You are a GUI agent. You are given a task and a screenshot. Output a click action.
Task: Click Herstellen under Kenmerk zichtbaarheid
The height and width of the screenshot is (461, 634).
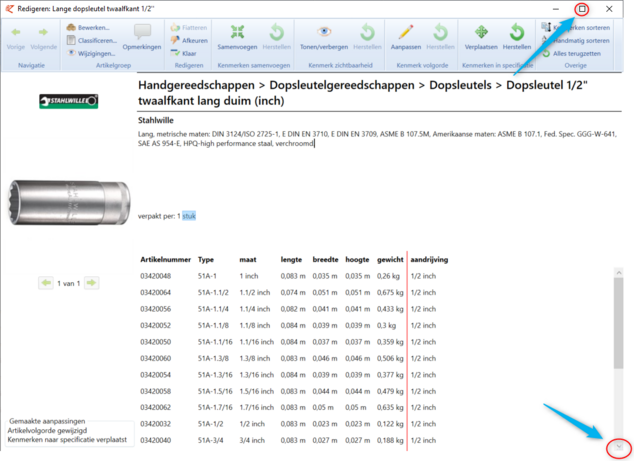tap(367, 37)
